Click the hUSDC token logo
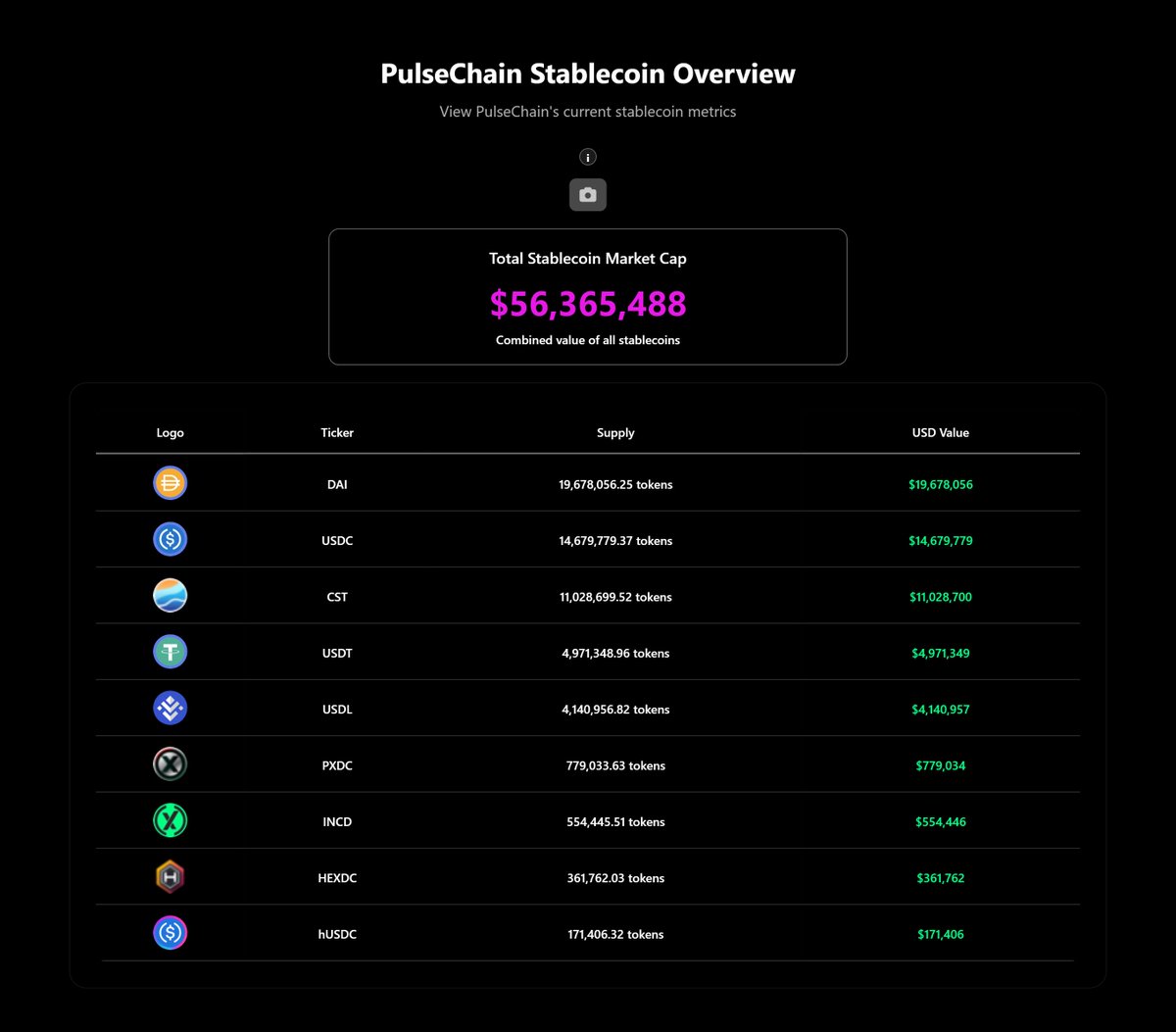This screenshot has width=1176, height=1032. pyautogui.click(x=171, y=934)
